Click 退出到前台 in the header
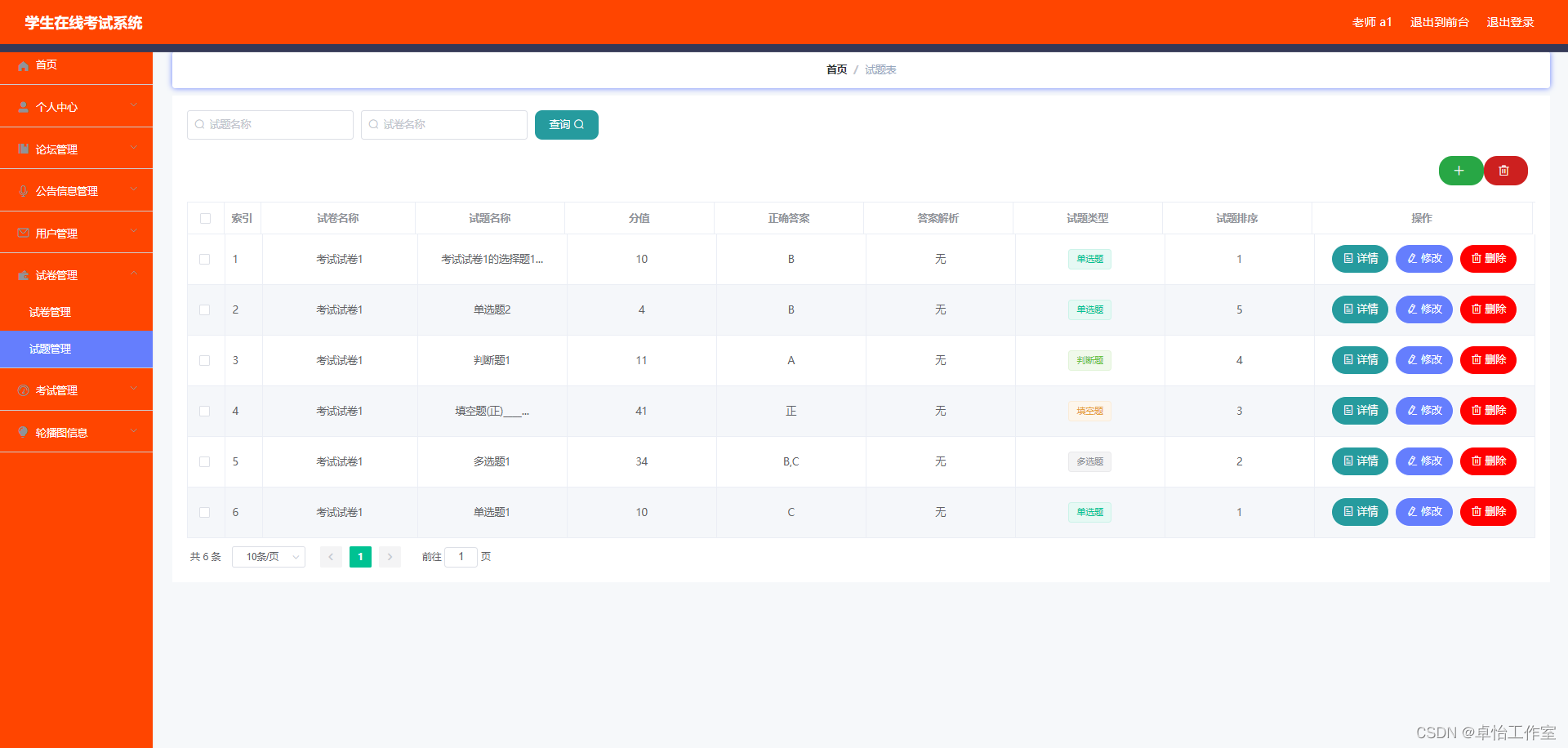Image resolution: width=1568 pixels, height=748 pixels. (x=1440, y=22)
